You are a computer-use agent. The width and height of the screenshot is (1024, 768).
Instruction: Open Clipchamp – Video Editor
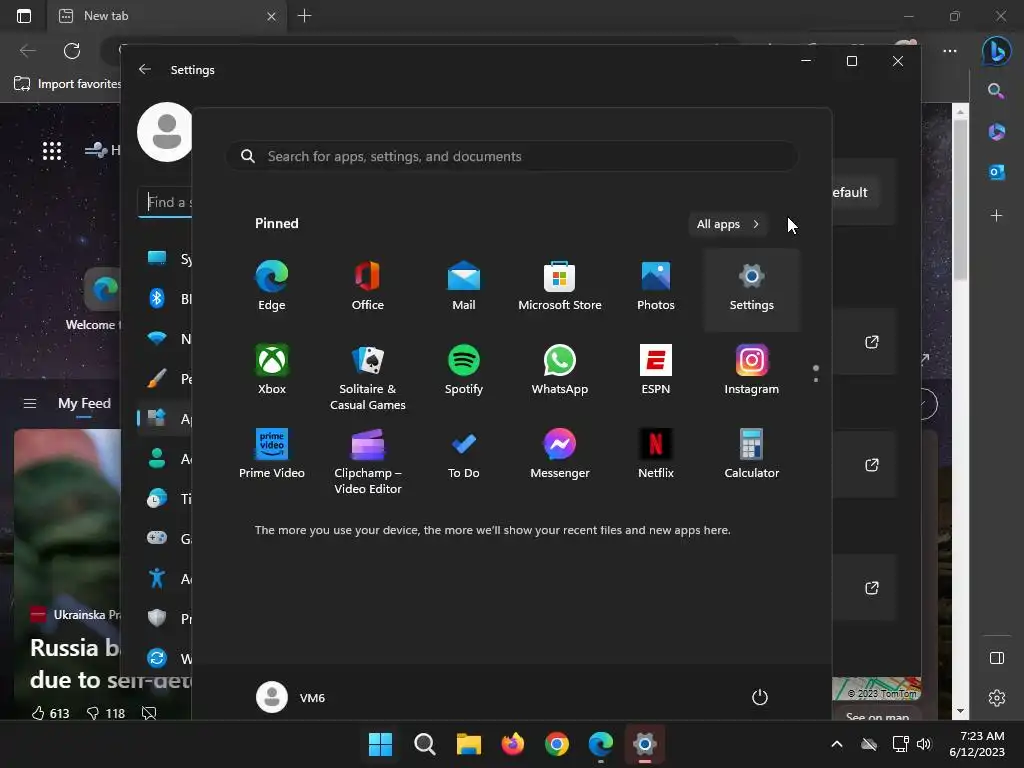click(x=368, y=462)
